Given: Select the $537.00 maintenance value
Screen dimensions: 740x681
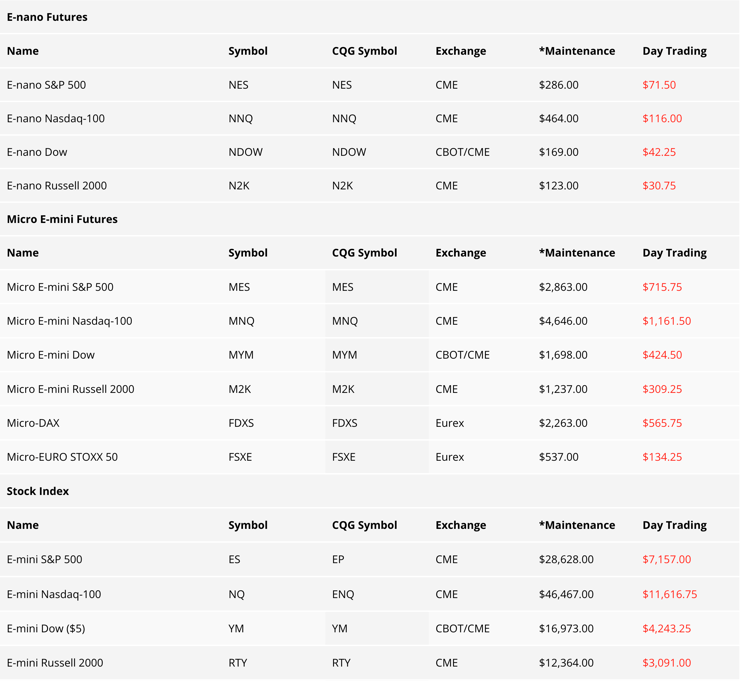Looking at the screenshot, I should (558, 457).
